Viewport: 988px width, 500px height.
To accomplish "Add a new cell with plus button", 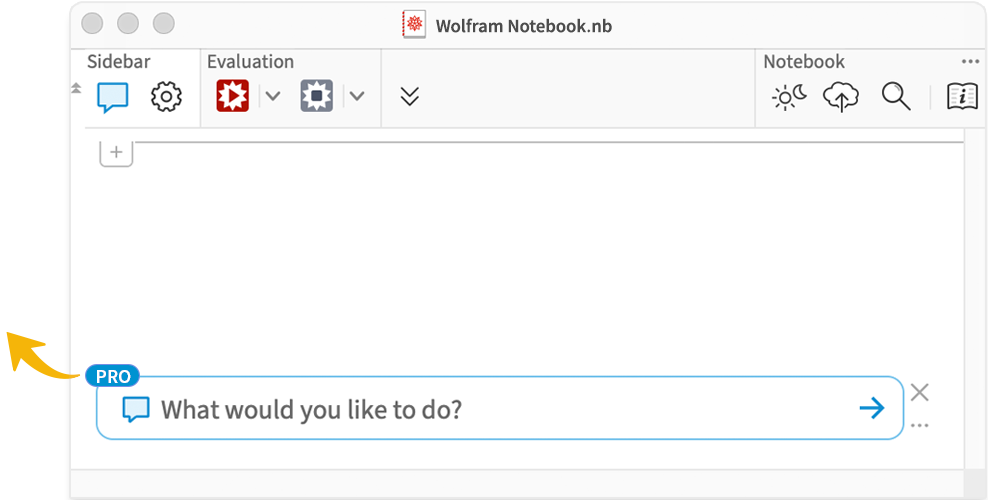I will [x=117, y=152].
